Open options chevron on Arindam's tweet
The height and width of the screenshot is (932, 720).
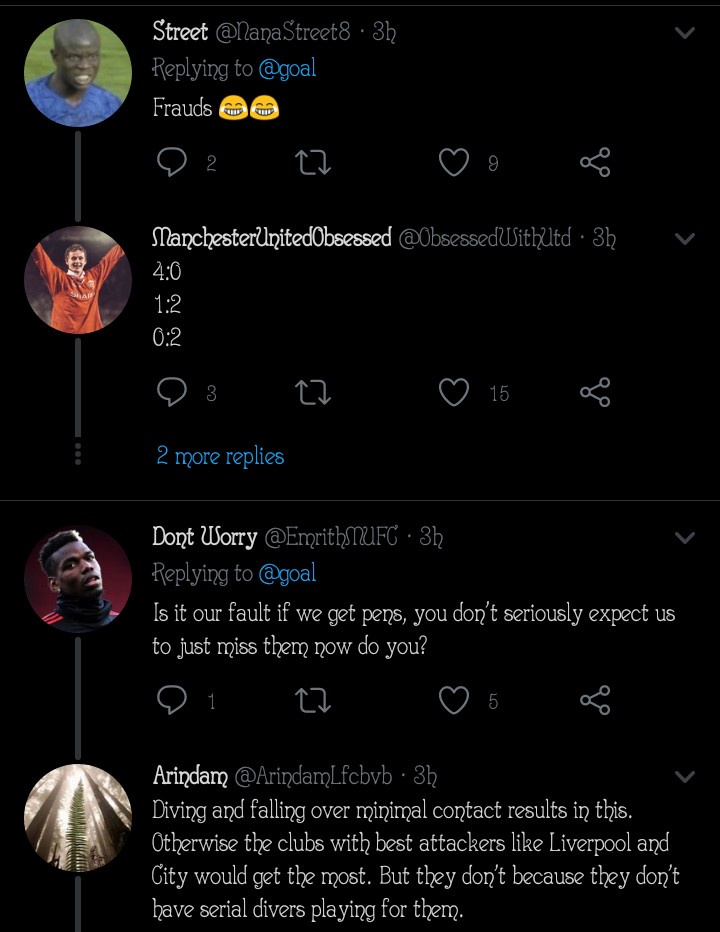click(685, 776)
